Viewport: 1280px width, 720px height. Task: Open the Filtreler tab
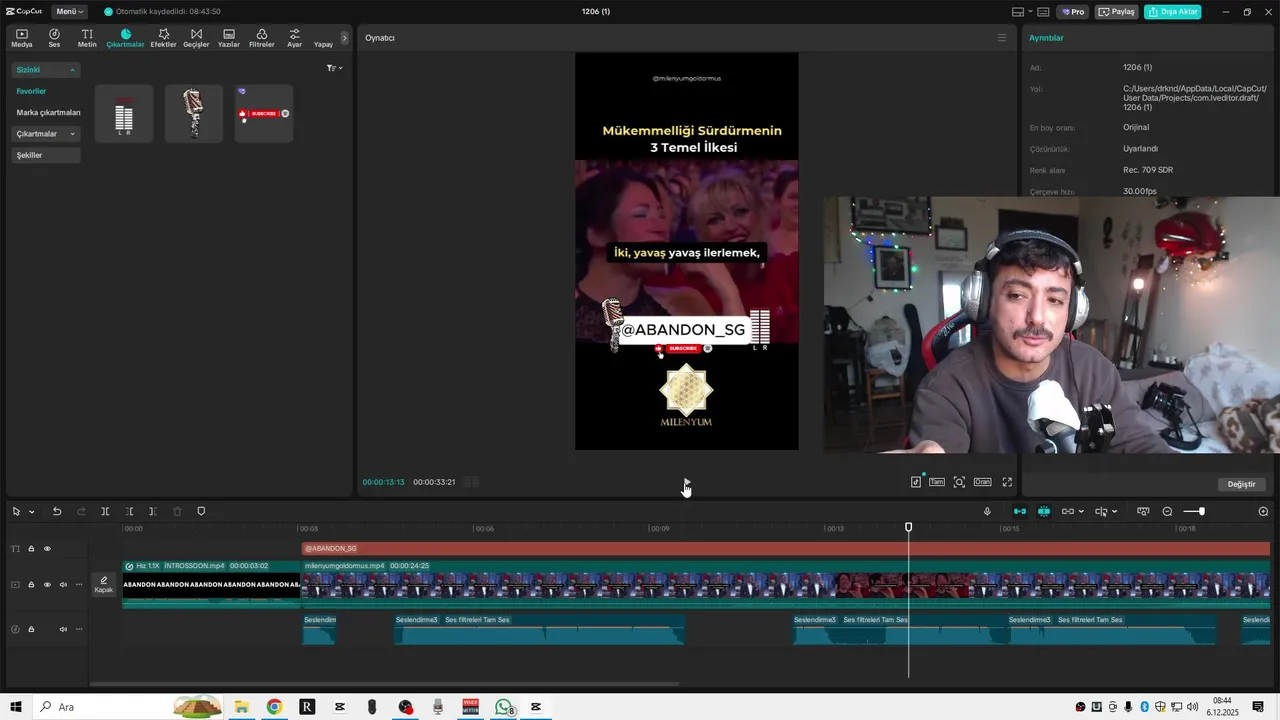tap(262, 38)
